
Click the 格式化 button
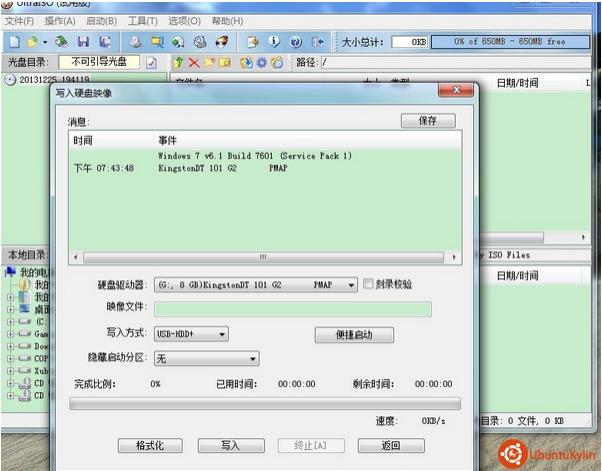[148, 446]
